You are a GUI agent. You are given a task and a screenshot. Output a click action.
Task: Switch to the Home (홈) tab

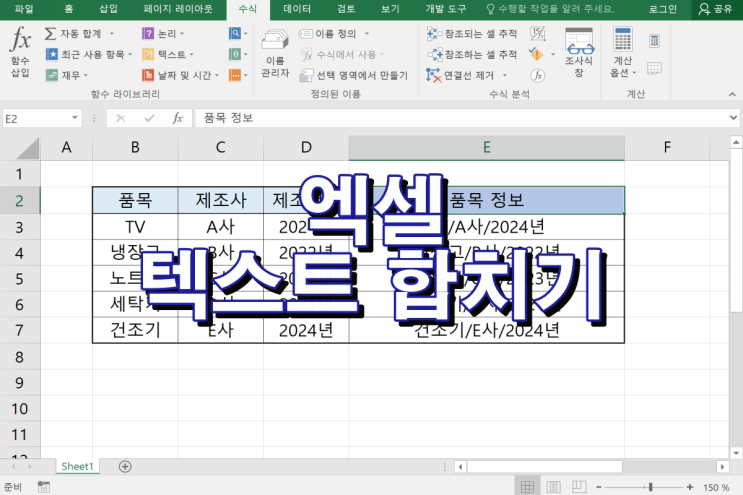(69, 9)
